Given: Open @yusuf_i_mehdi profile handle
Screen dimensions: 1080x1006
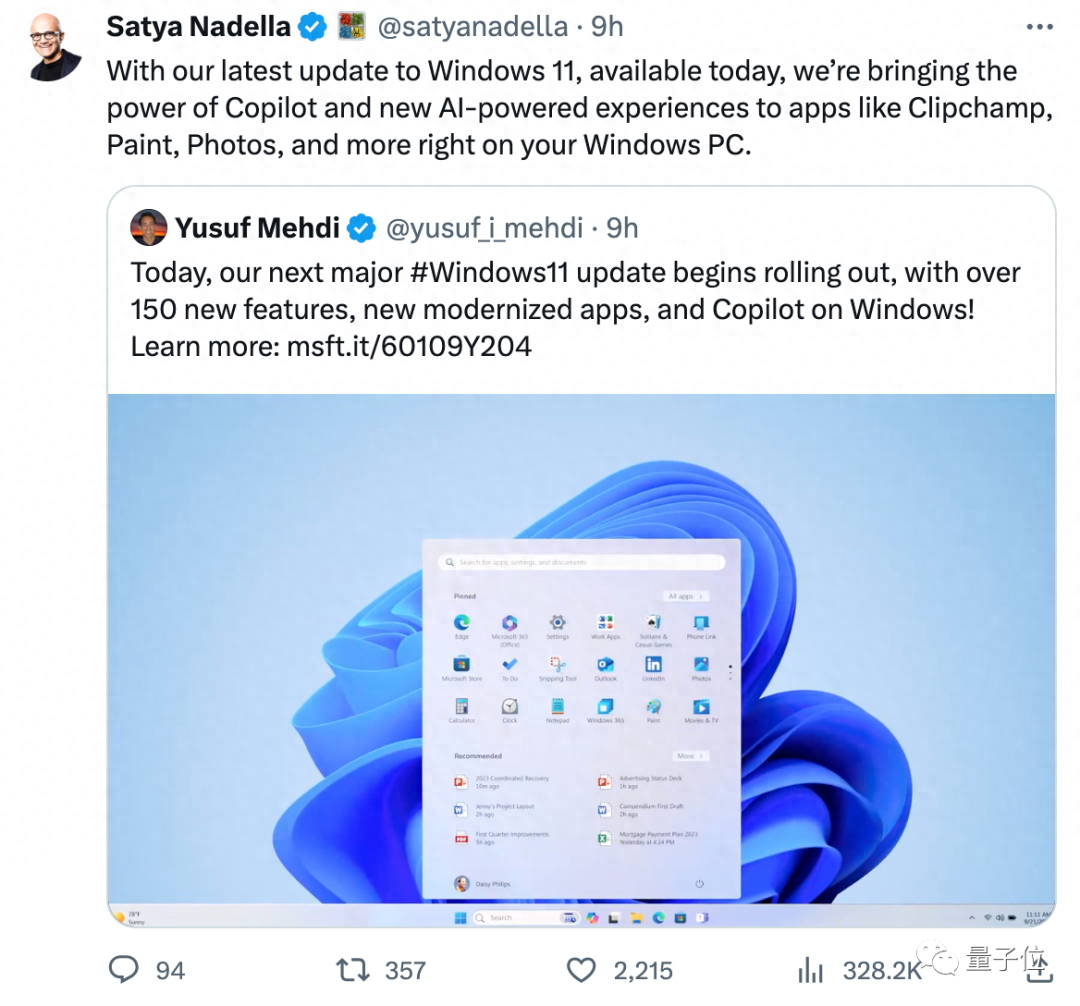Looking at the screenshot, I should tap(483, 228).
